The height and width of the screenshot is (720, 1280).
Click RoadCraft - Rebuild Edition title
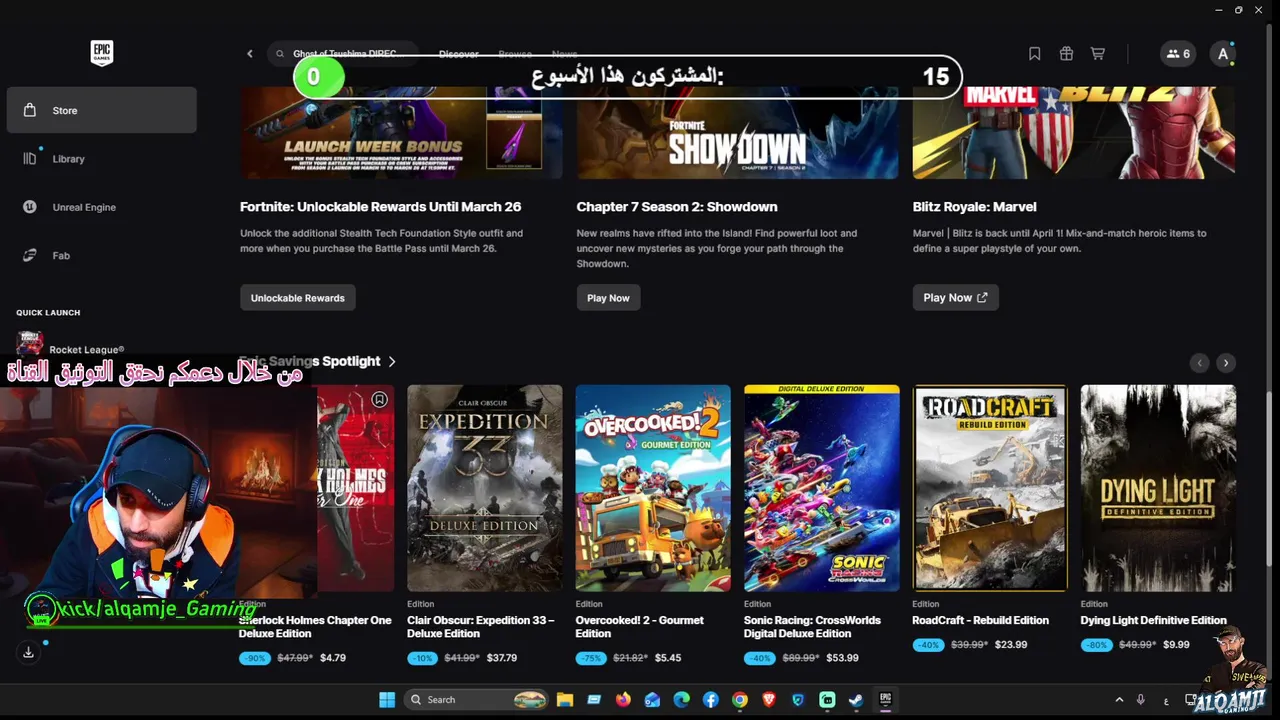981,620
